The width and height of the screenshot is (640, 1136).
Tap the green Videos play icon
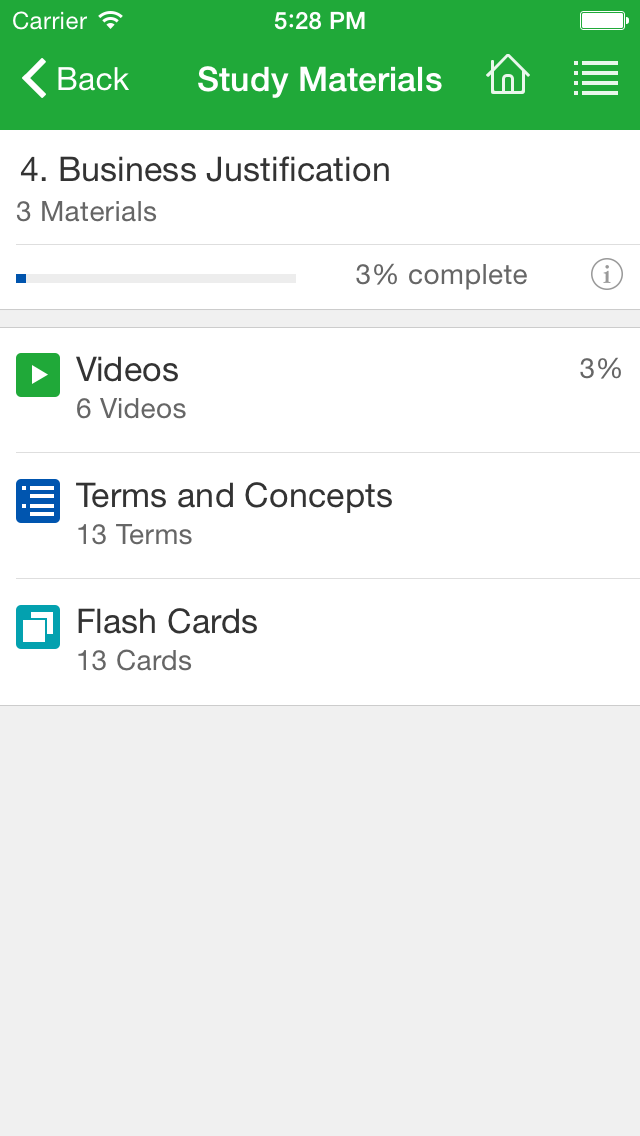tap(38, 375)
